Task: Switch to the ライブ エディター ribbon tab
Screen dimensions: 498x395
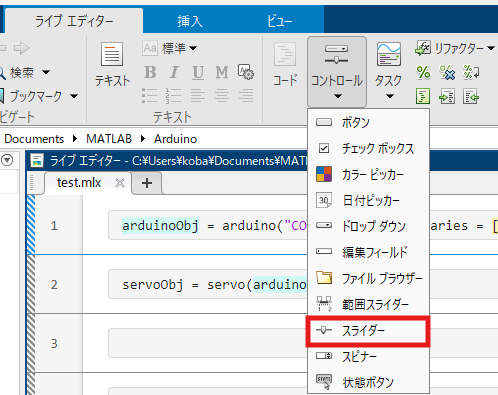Action: tap(74, 21)
